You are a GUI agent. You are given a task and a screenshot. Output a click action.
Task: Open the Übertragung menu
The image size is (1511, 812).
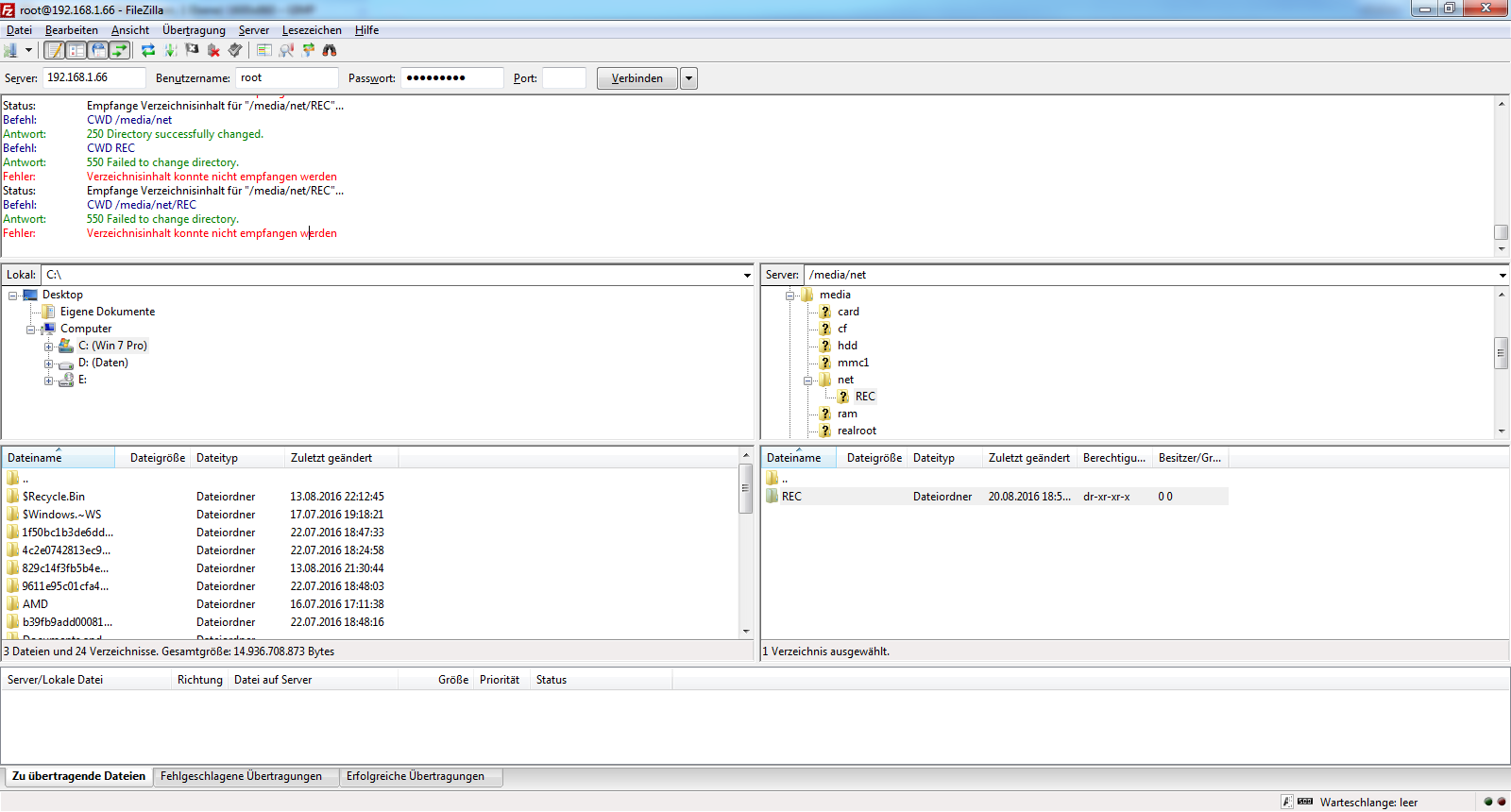pyautogui.click(x=194, y=30)
